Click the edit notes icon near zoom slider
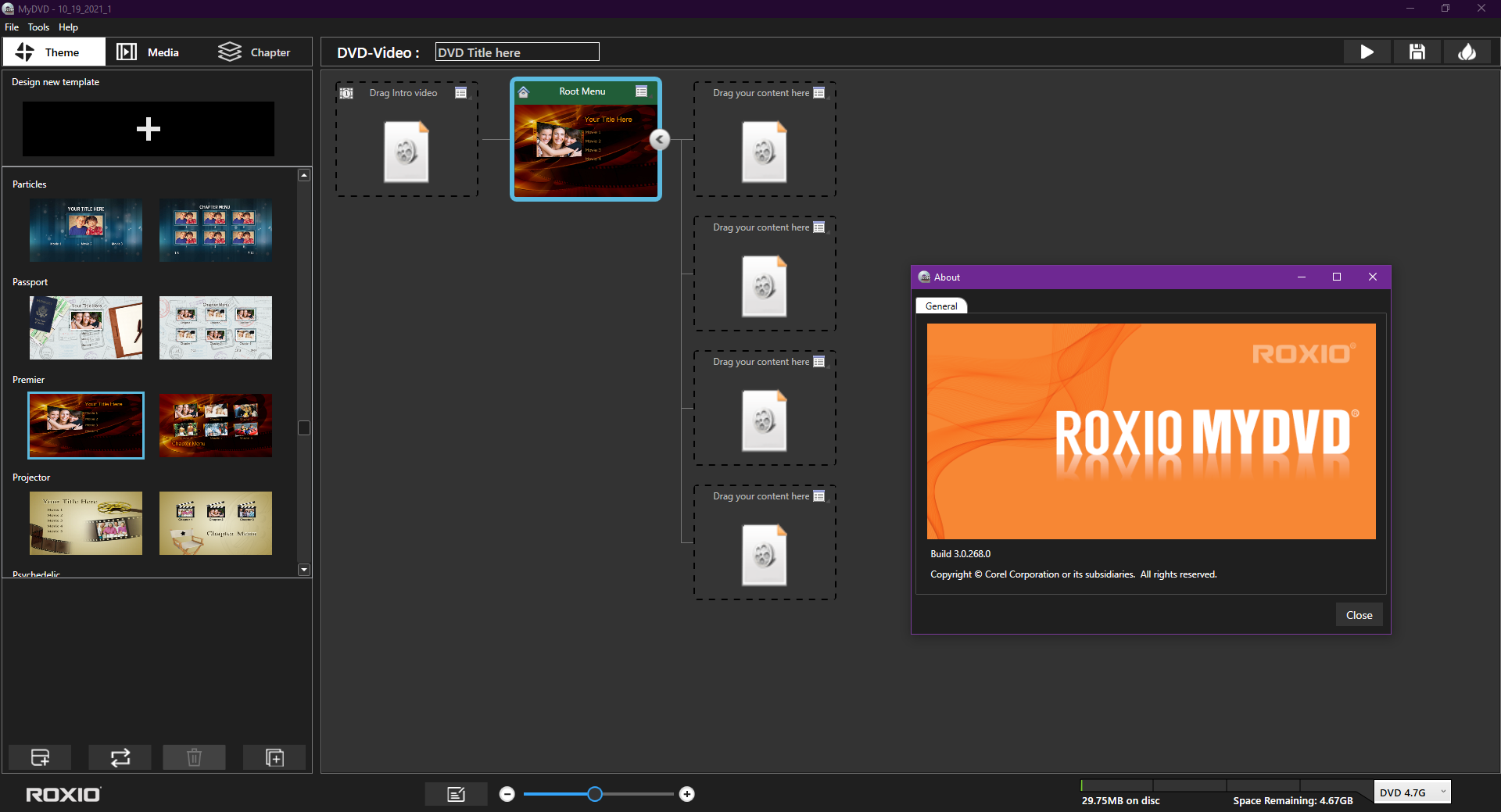Viewport: 1501px width, 812px height. 456,794
